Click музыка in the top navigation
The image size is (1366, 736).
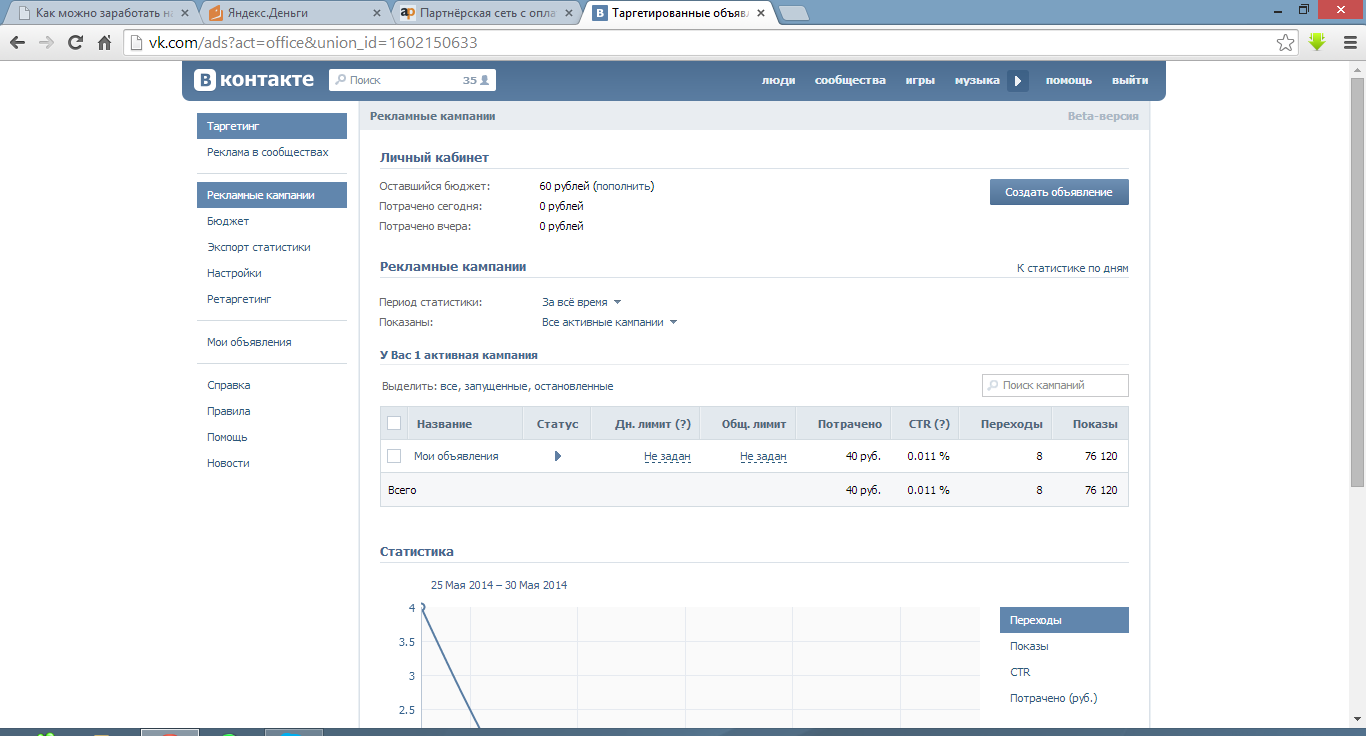click(x=977, y=81)
